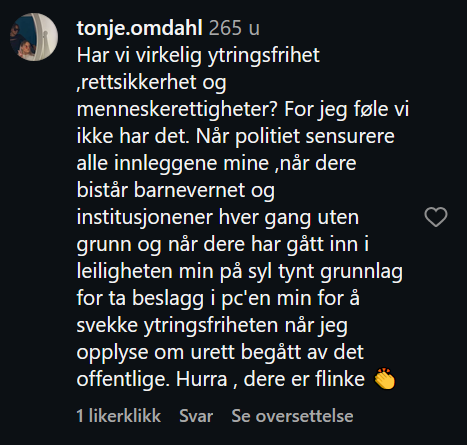View who liked via 1 likerklikk

119,416
